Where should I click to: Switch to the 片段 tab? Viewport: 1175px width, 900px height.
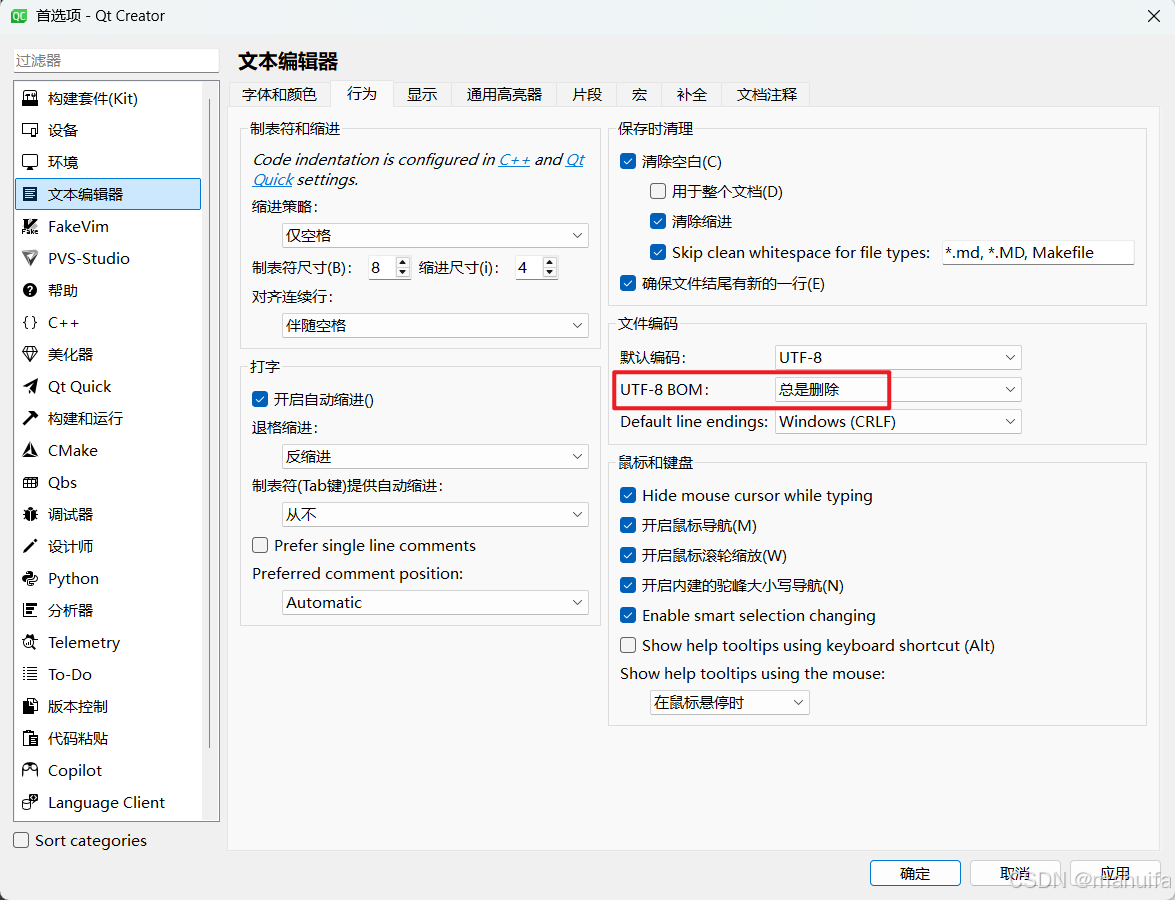(587, 94)
